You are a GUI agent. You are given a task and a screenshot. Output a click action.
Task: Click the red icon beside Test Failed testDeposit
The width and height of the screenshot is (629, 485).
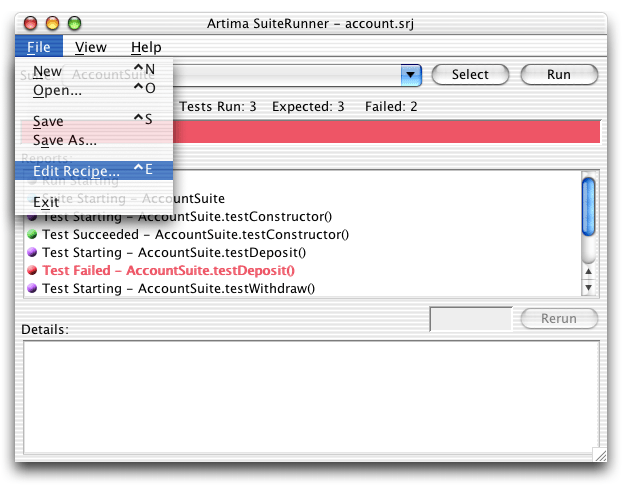coord(32,270)
